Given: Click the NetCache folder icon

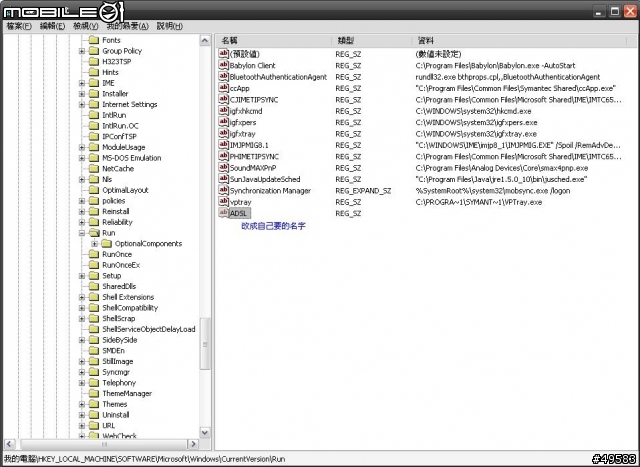Looking at the screenshot, I should [x=94, y=169].
